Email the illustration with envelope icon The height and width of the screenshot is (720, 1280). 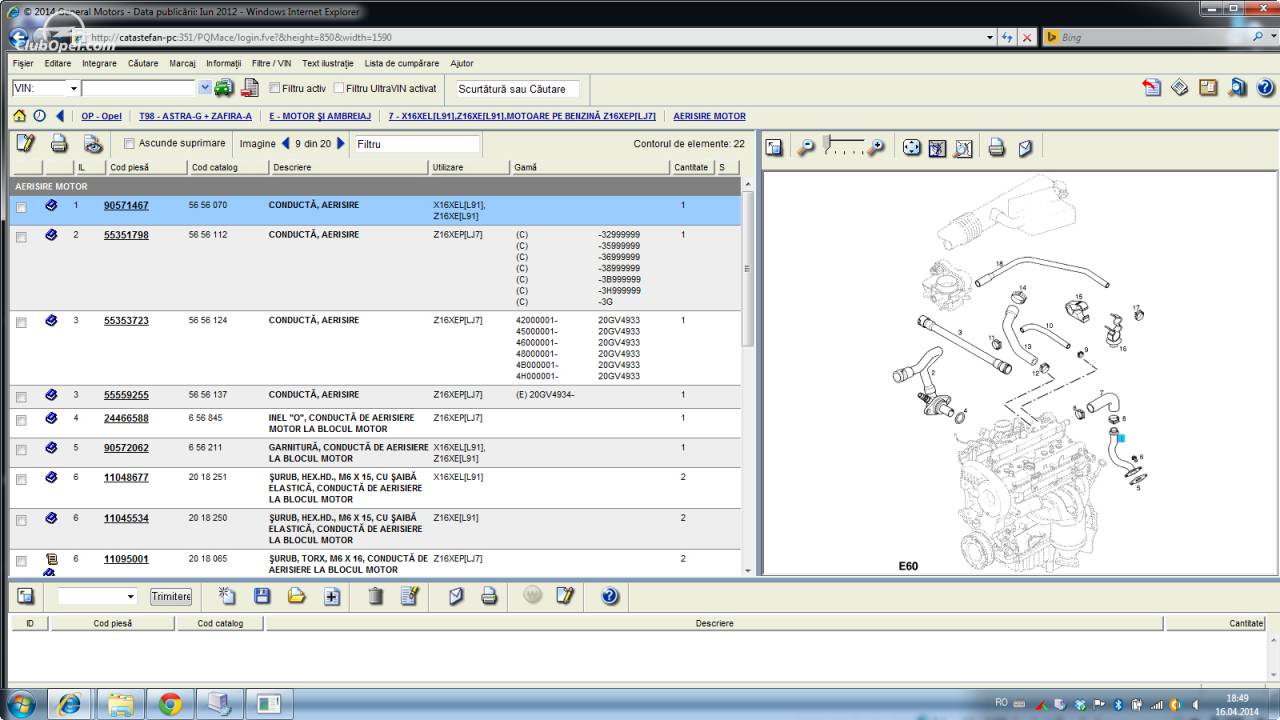tap(1025, 148)
